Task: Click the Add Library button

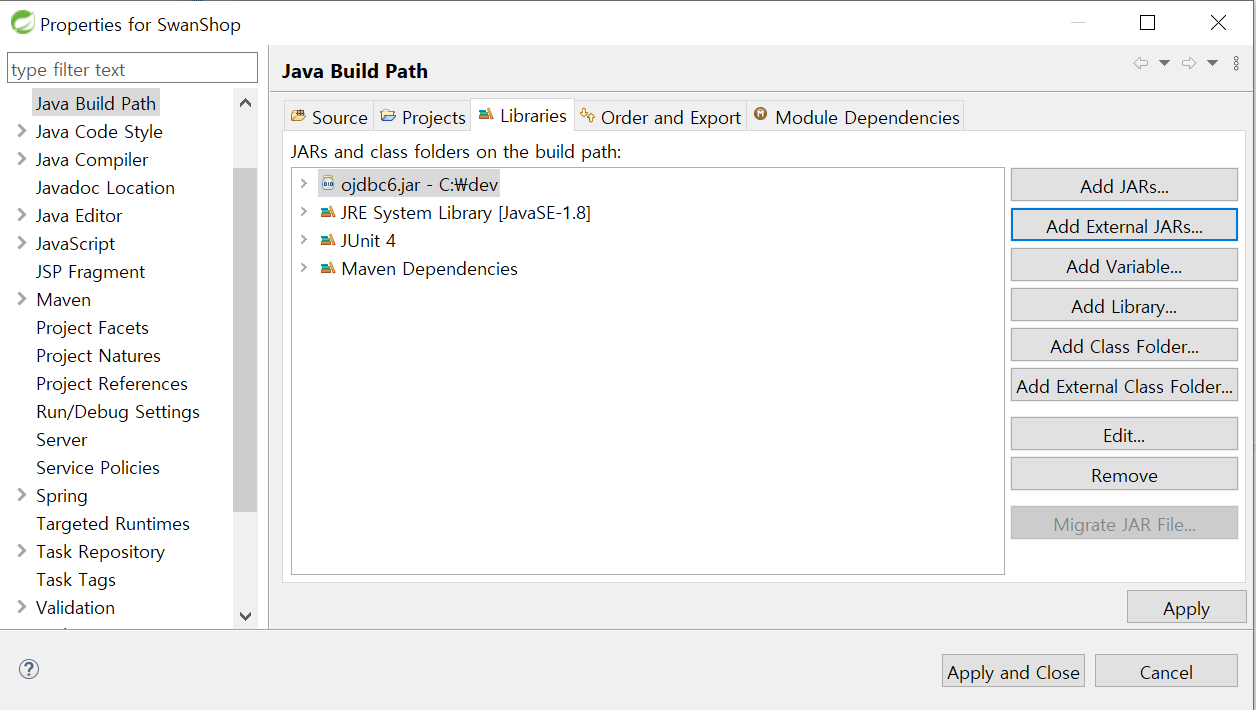Action: point(1124,305)
